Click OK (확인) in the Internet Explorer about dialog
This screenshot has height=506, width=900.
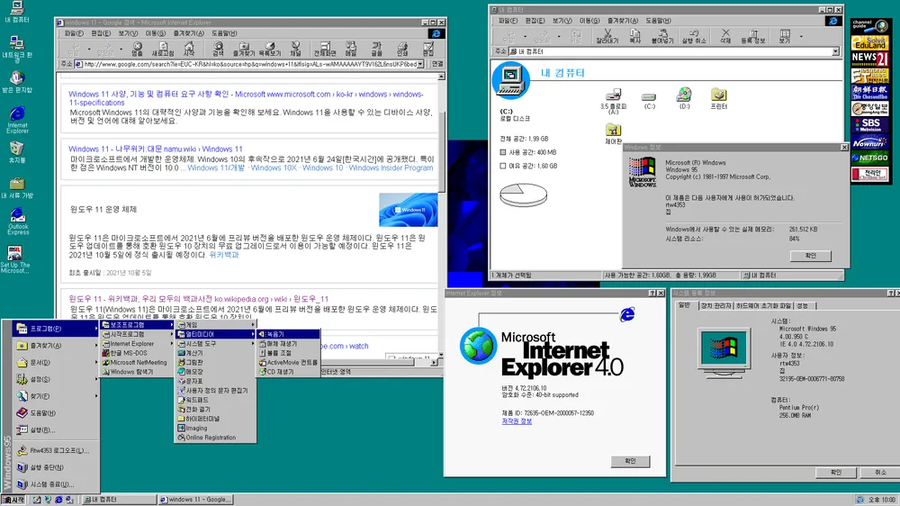(x=630, y=461)
